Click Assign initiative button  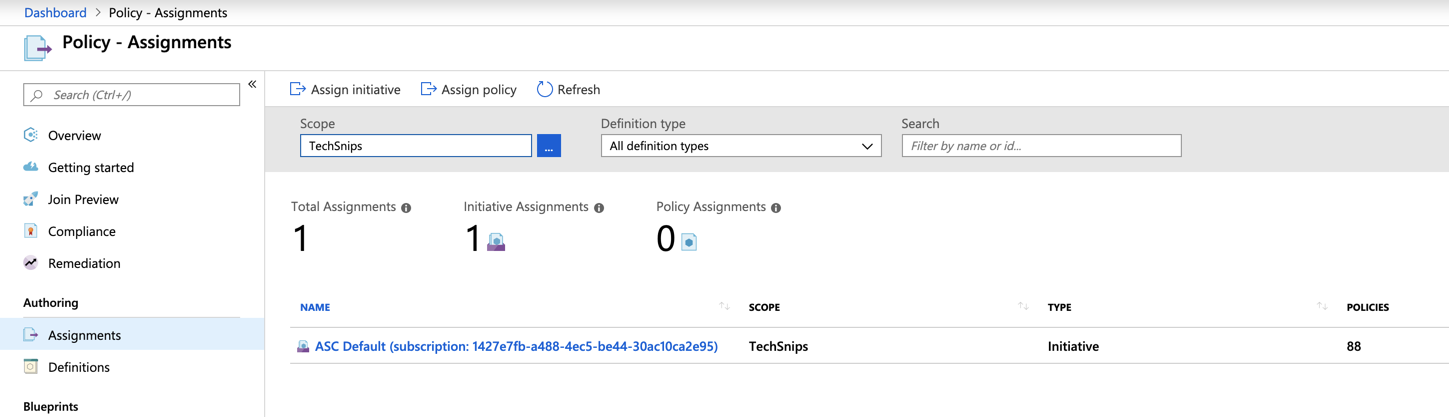click(345, 89)
